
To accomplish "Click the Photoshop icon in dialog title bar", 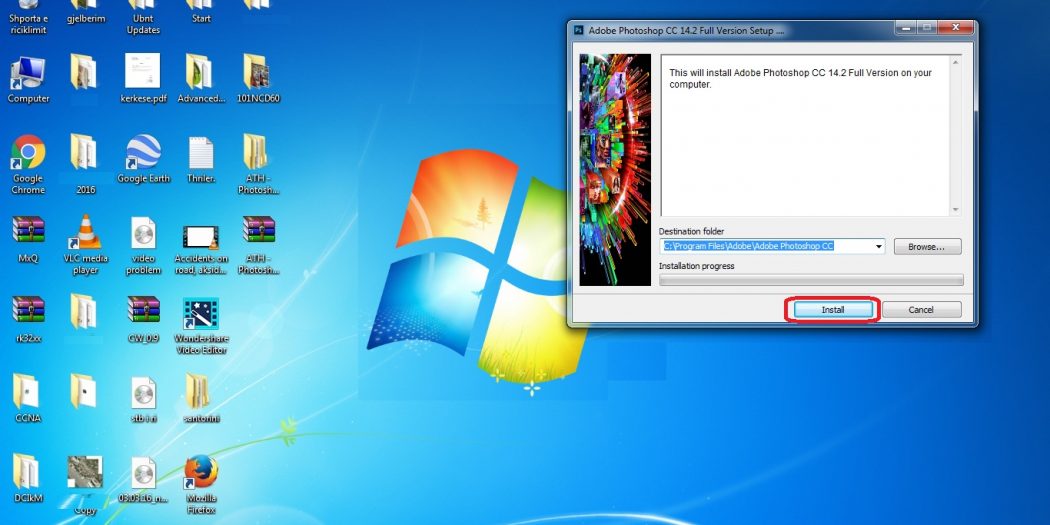I will pyautogui.click(x=579, y=31).
